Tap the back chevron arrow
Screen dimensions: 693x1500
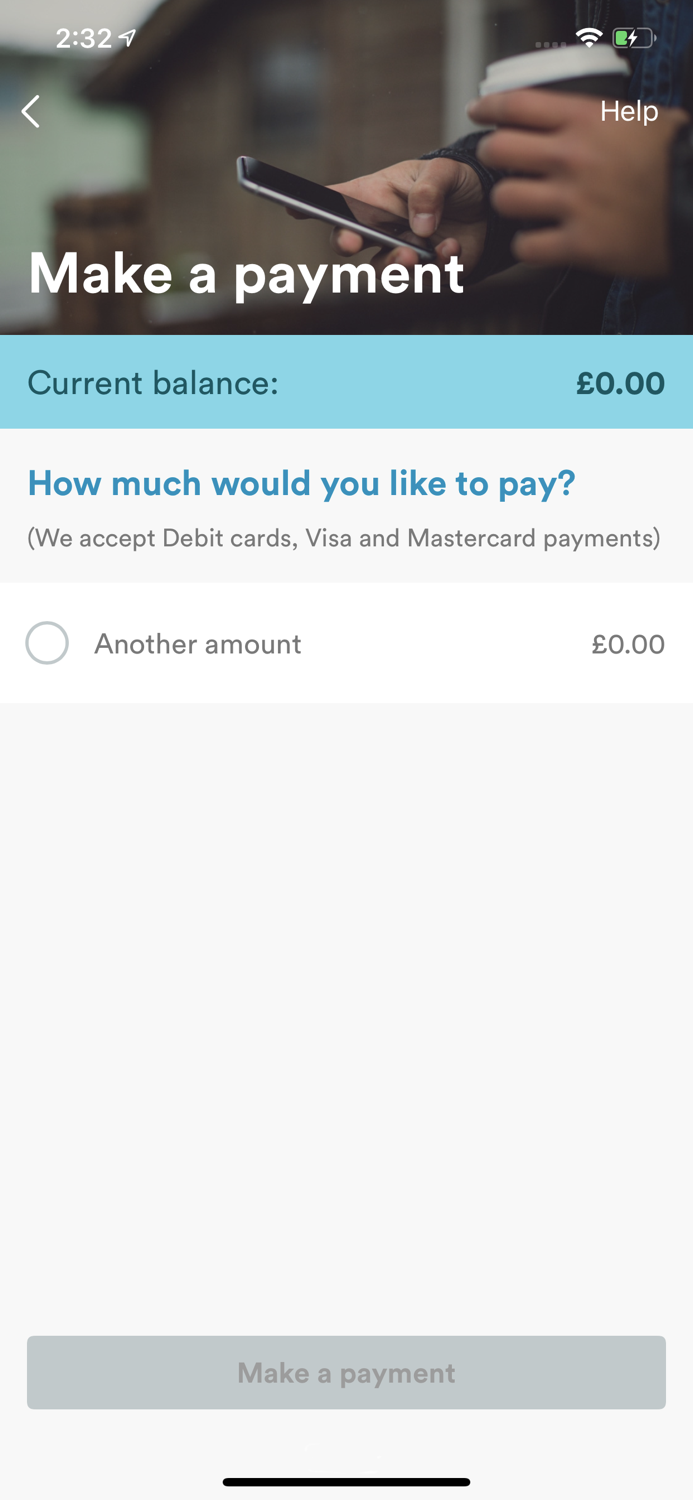click(30, 111)
